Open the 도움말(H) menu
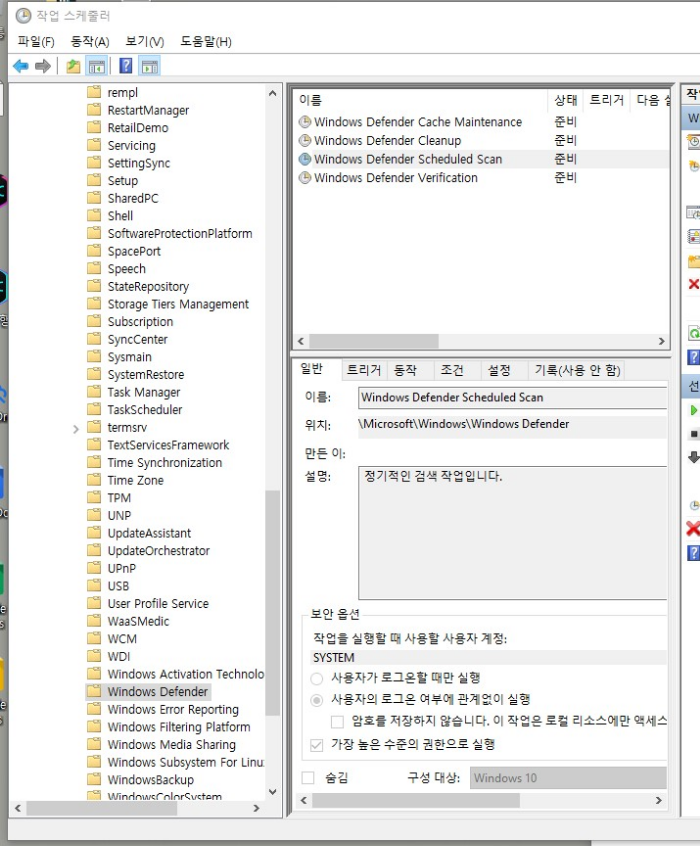Viewport: 700px width, 846px height. [x=206, y=42]
